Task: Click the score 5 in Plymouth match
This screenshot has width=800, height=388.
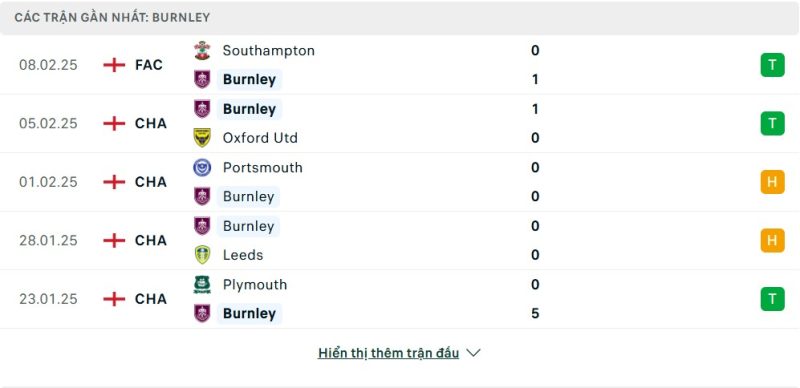Action: (535, 313)
